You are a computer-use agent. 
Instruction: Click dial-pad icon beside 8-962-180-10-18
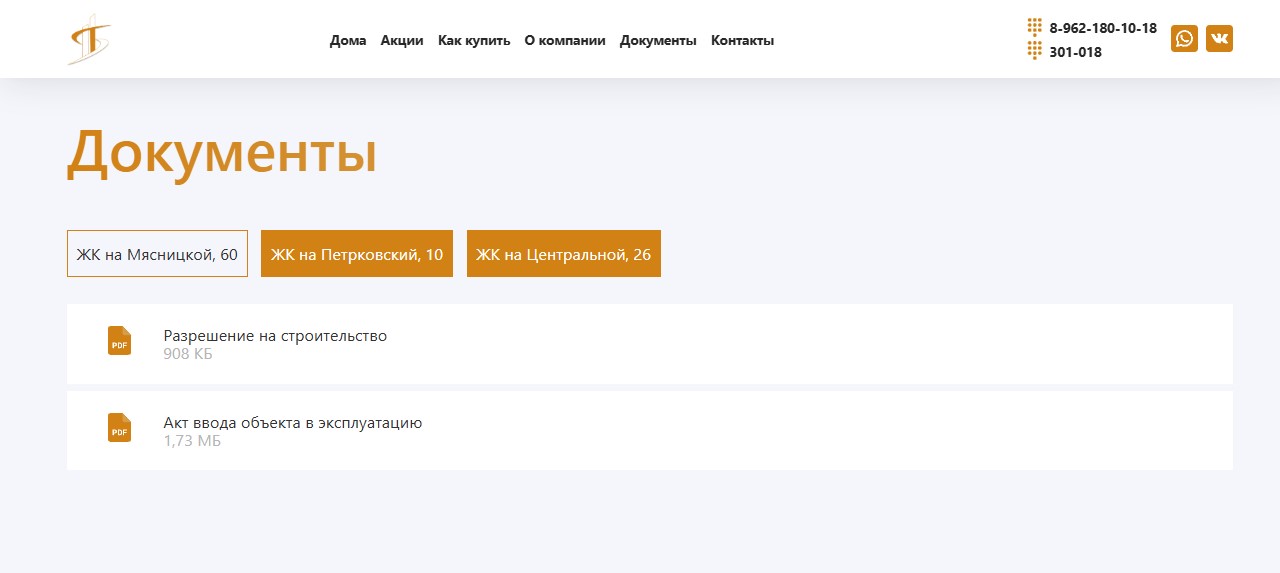[x=1035, y=27]
